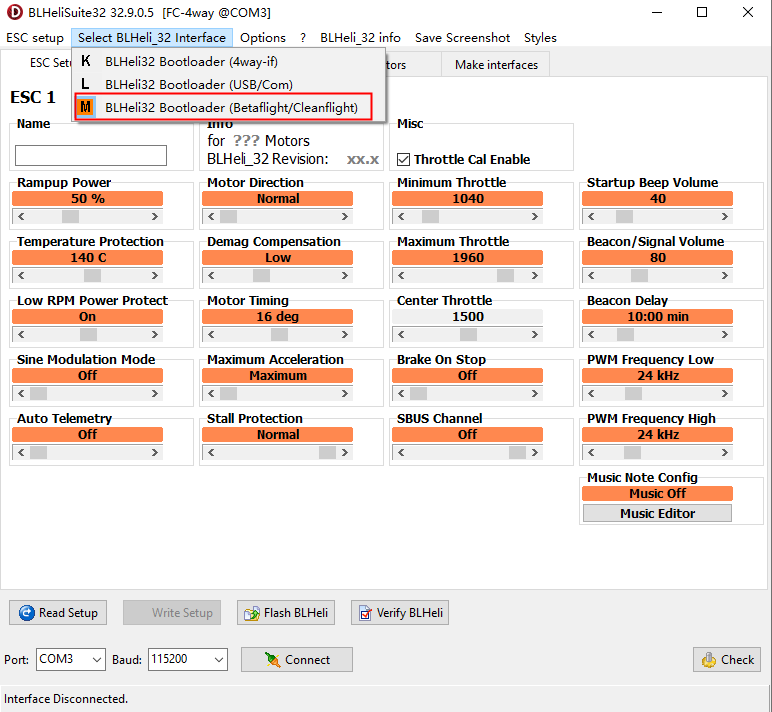This screenshot has height=712, width=772.
Task: Click the Music Off value bar
Action: pyautogui.click(x=657, y=493)
